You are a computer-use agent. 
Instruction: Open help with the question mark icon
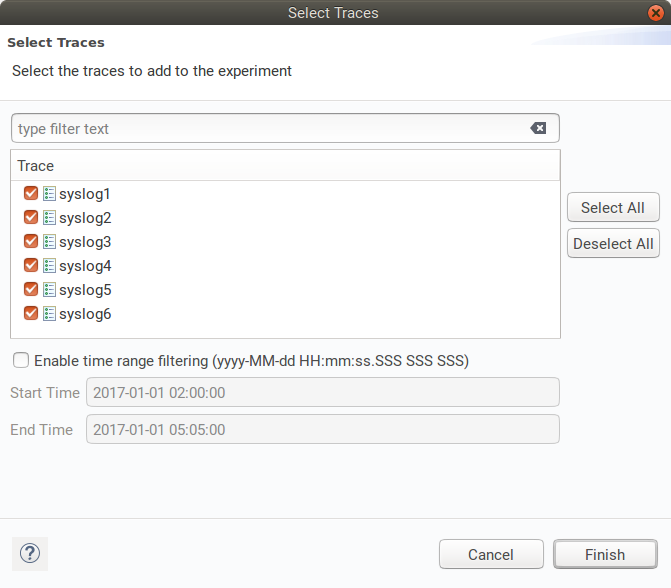[30, 553]
